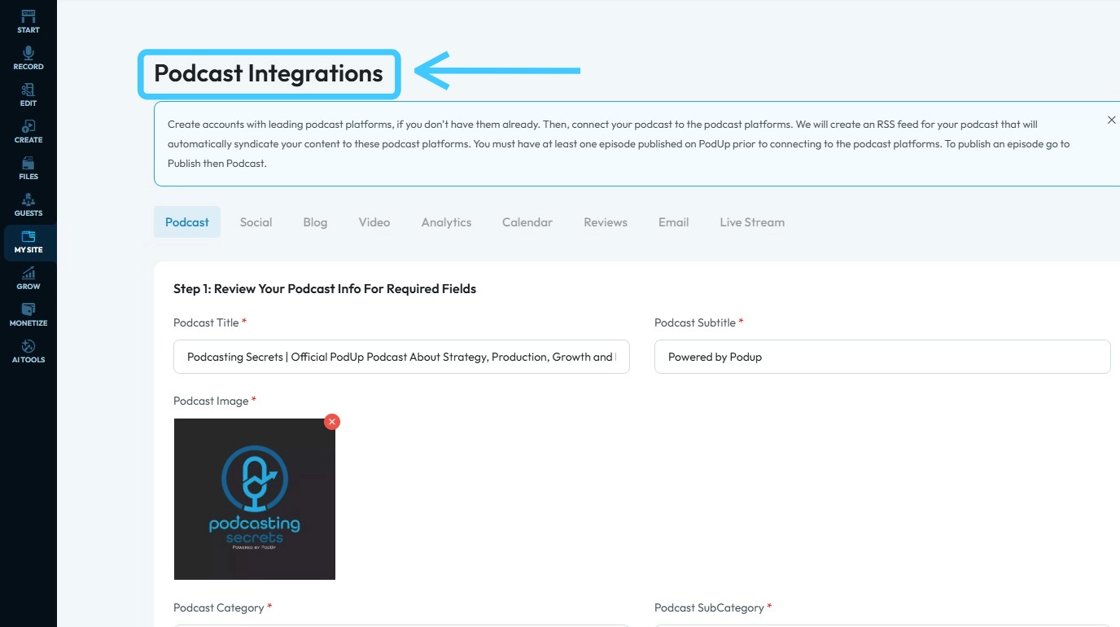This screenshot has height=627, width=1120.
Task: Switch to the Email tab
Action: (x=674, y=222)
